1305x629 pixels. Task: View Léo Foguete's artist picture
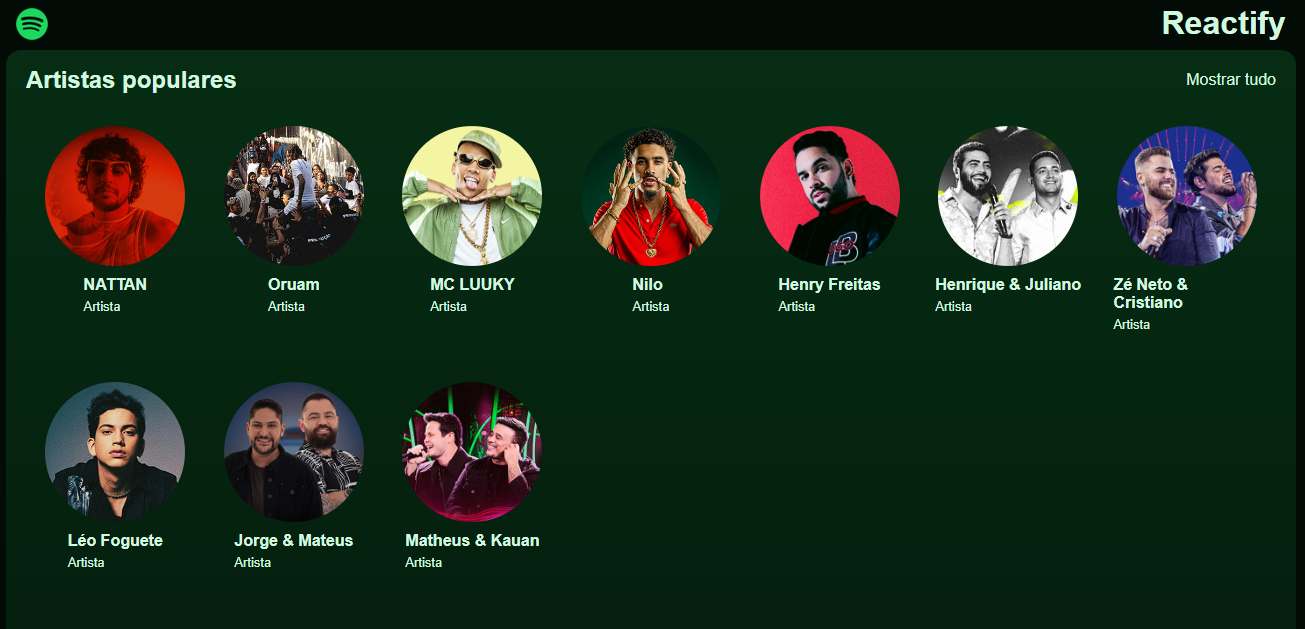(x=115, y=452)
